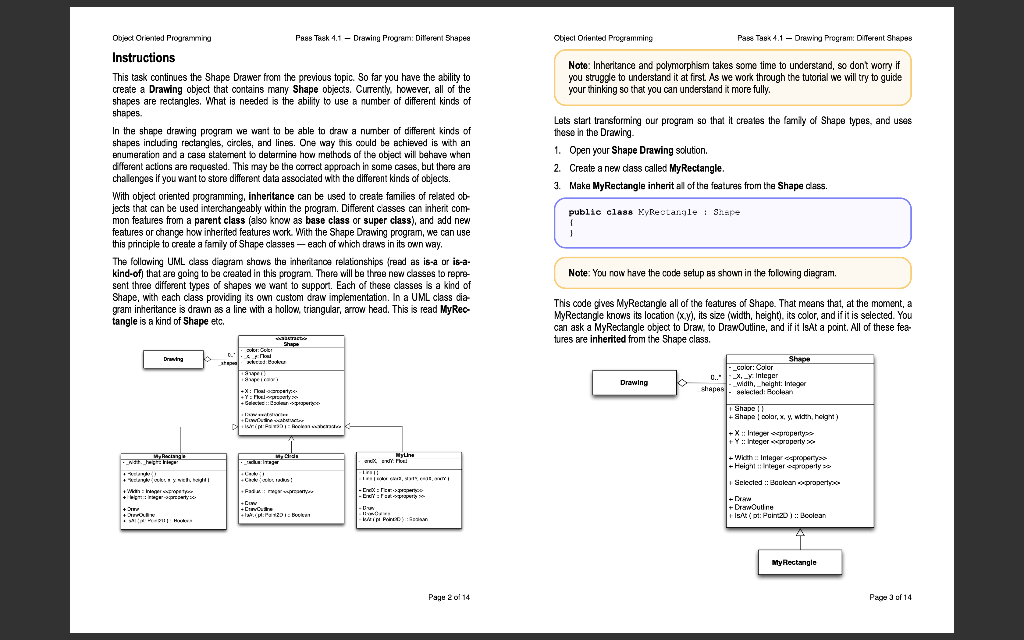1024x640 pixels.
Task: Click the Shape class box on page 3
Action: (x=800, y=442)
